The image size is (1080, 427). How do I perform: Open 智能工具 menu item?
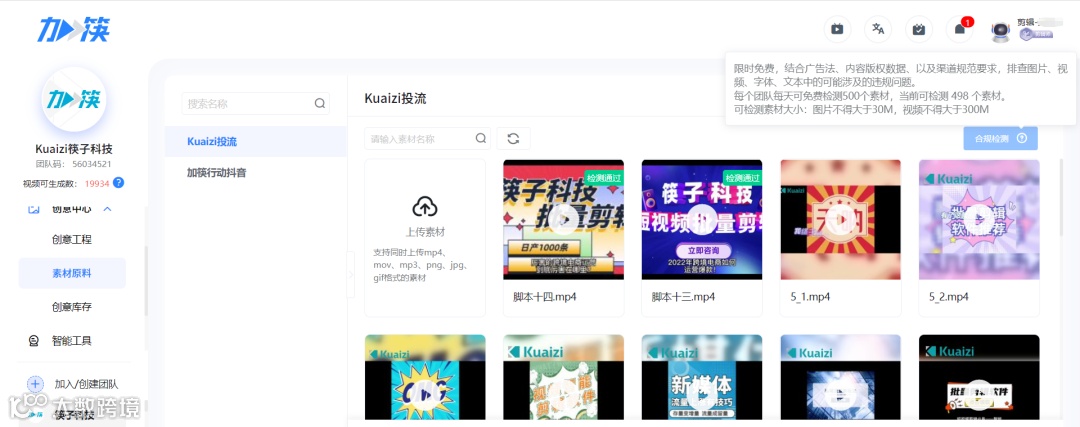(x=72, y=340)
